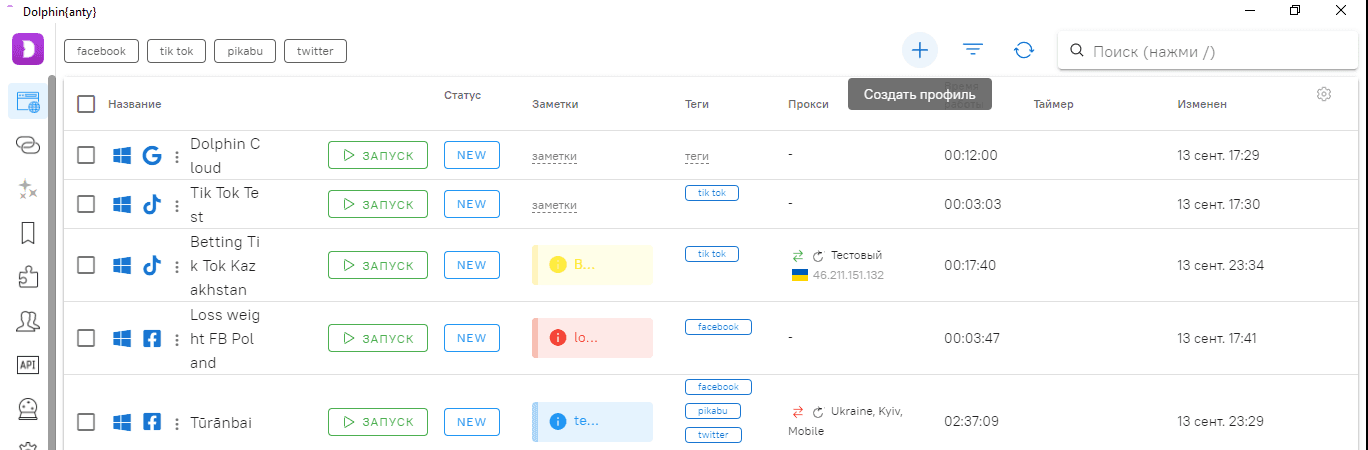The width and height of the screenshot is (1368, 450).
Task: Launch the Dolphin Cloud profile with ЗАПУСК
Action: [x=378, y=155]
